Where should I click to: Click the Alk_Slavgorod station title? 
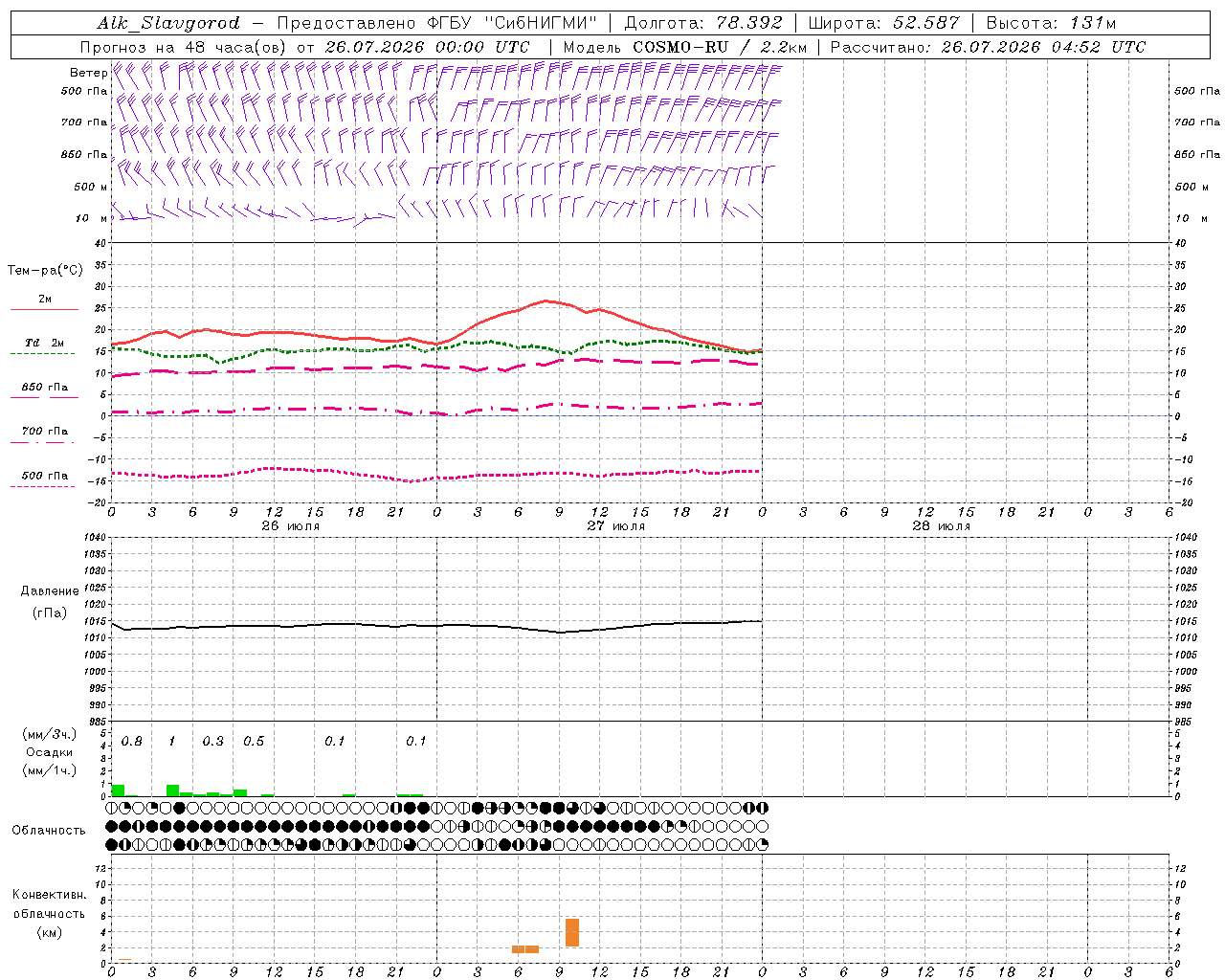pos(167,23)
